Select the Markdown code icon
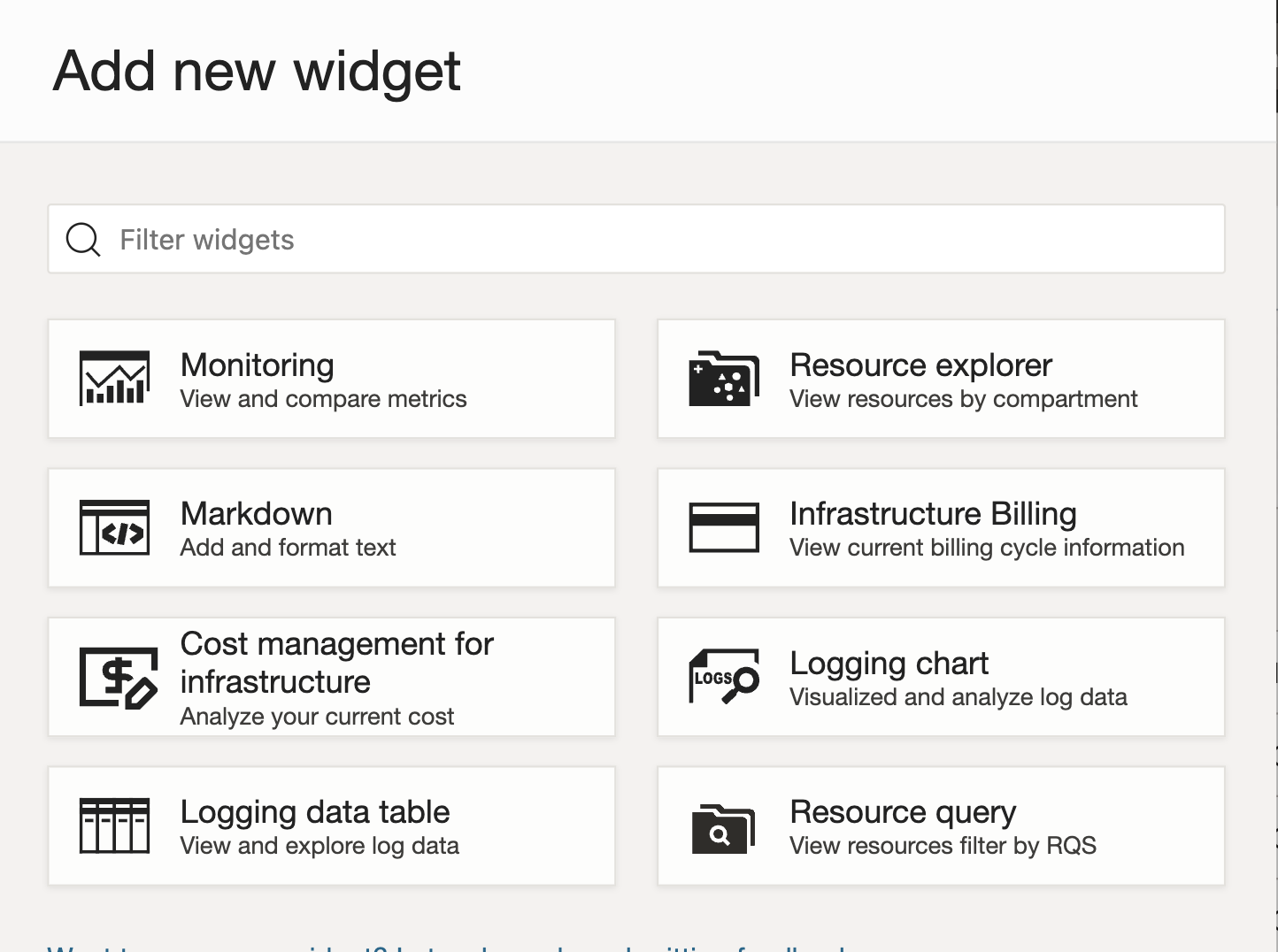Viewport: 1278px width, 952px height. tap(115, 527)
